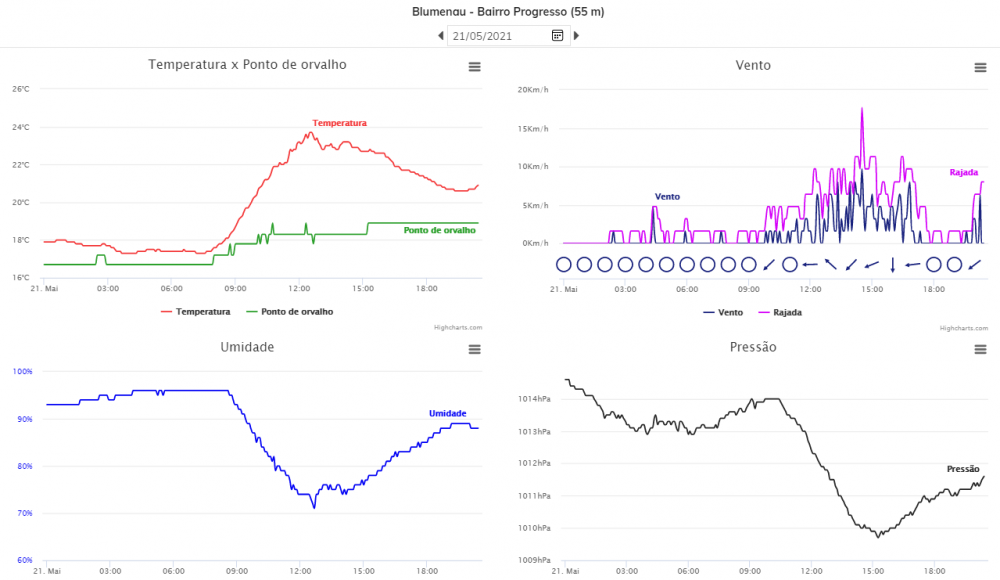Click the first calm wind circle marker
This screenshot has width=1000, height=580.
point(563,265)
